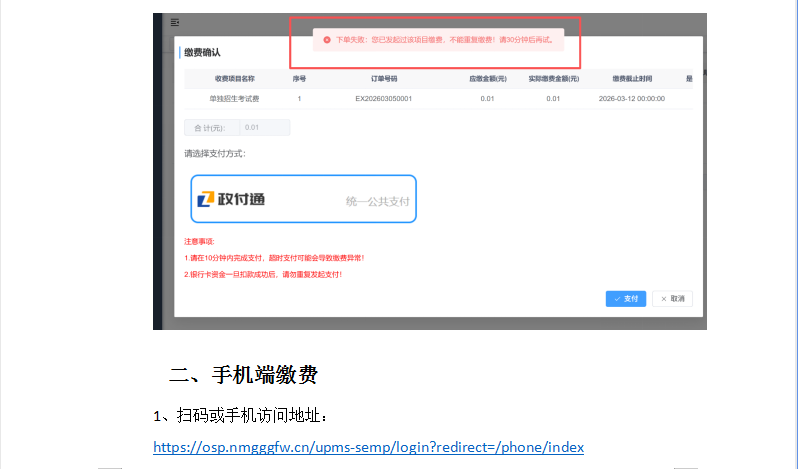Click the menu collapse icon at top-left
Image resolution: width=798 pixels, height=469 pixels.
[175, 22]
